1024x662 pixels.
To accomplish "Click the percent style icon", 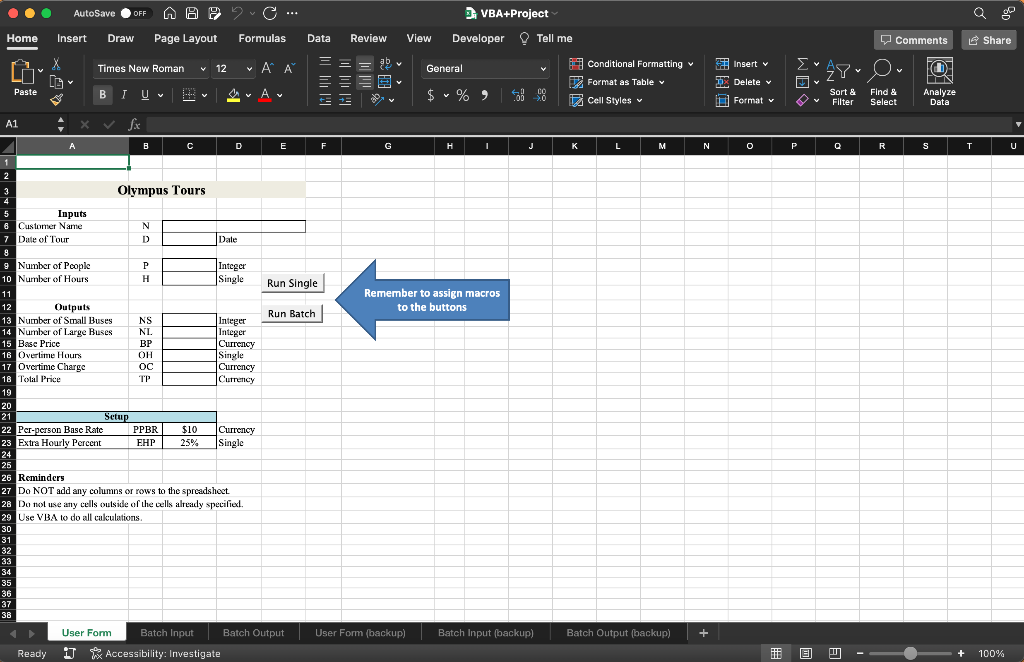I will click(x=463, y=95).
